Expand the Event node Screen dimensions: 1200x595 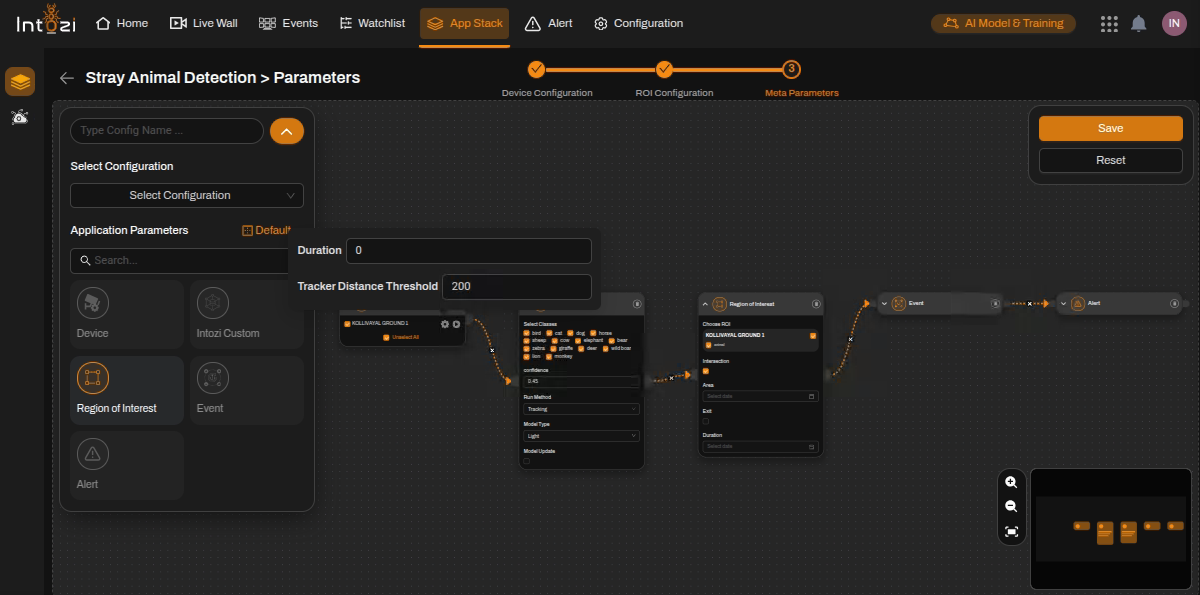click(x=884, y=303)
